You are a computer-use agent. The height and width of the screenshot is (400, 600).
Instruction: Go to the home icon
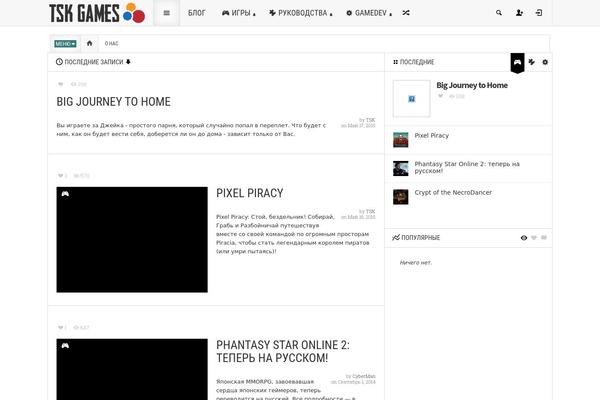pyautogui.click(x=90, y=43)
